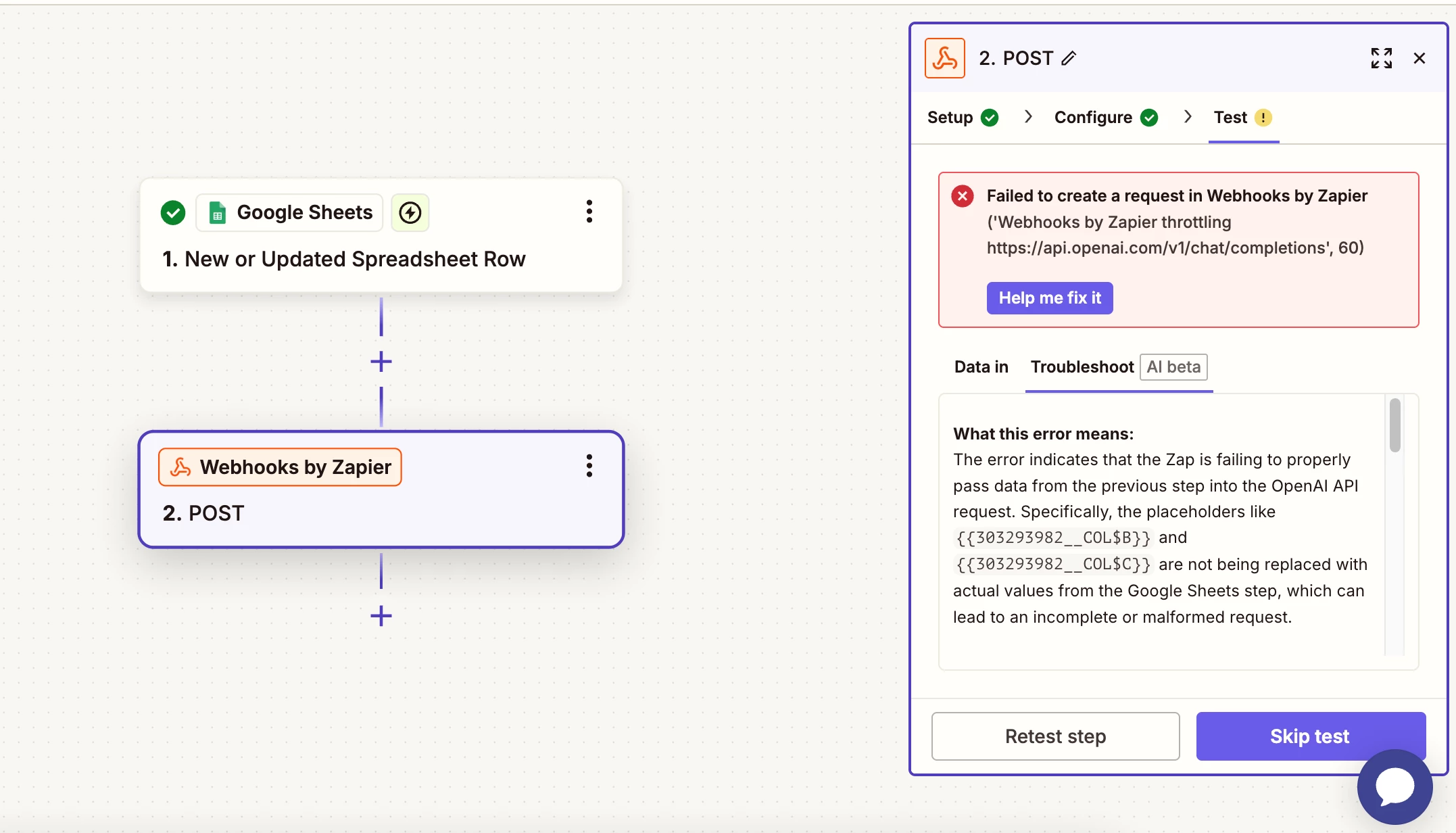Expand the panel to full screen
The height and width of the screenshot is (833, 1456).
point(1382,58)
